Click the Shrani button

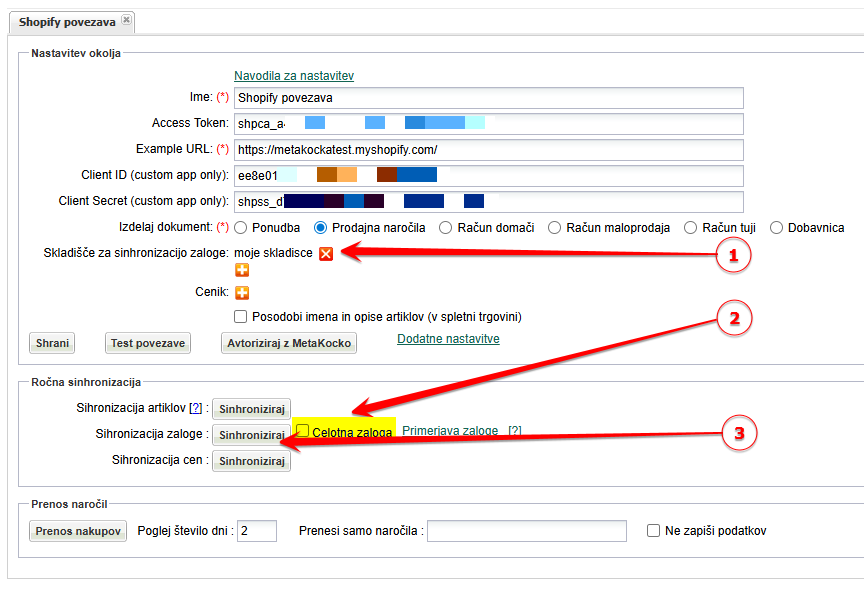tap(52, 343)
